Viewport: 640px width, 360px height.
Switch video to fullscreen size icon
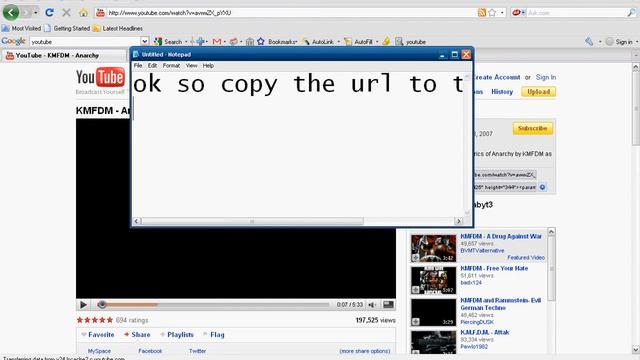389,304
